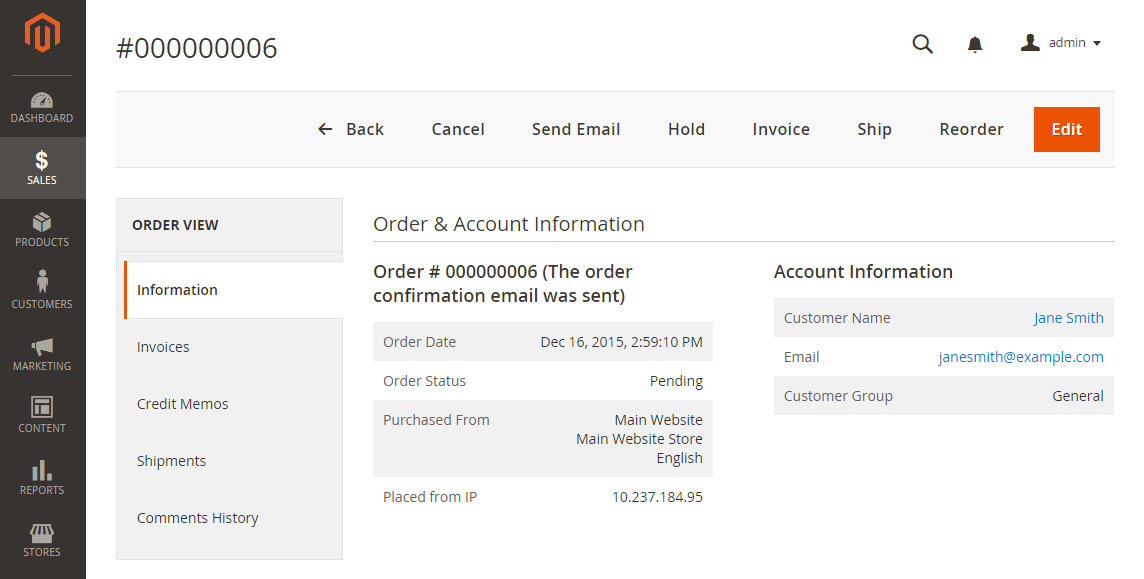The image size is (1144, 579).
Task: Open the Stores sidebar icon
Action: pos(42,532)
